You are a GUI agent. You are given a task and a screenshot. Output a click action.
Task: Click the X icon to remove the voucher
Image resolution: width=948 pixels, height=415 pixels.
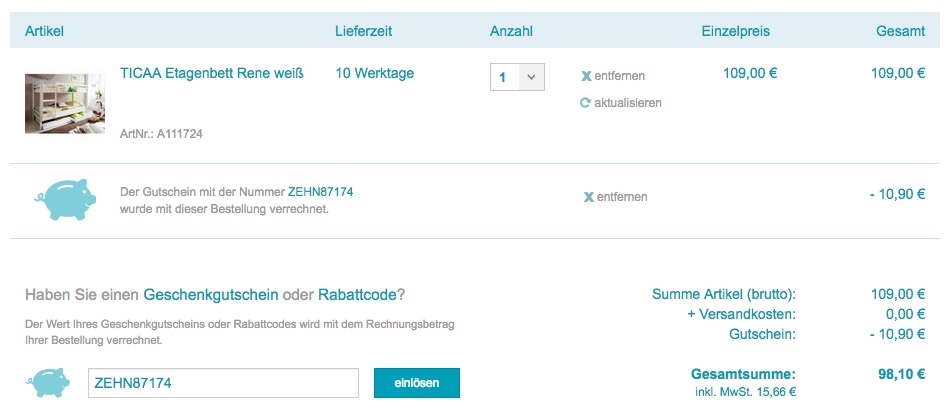pos(589,197)
